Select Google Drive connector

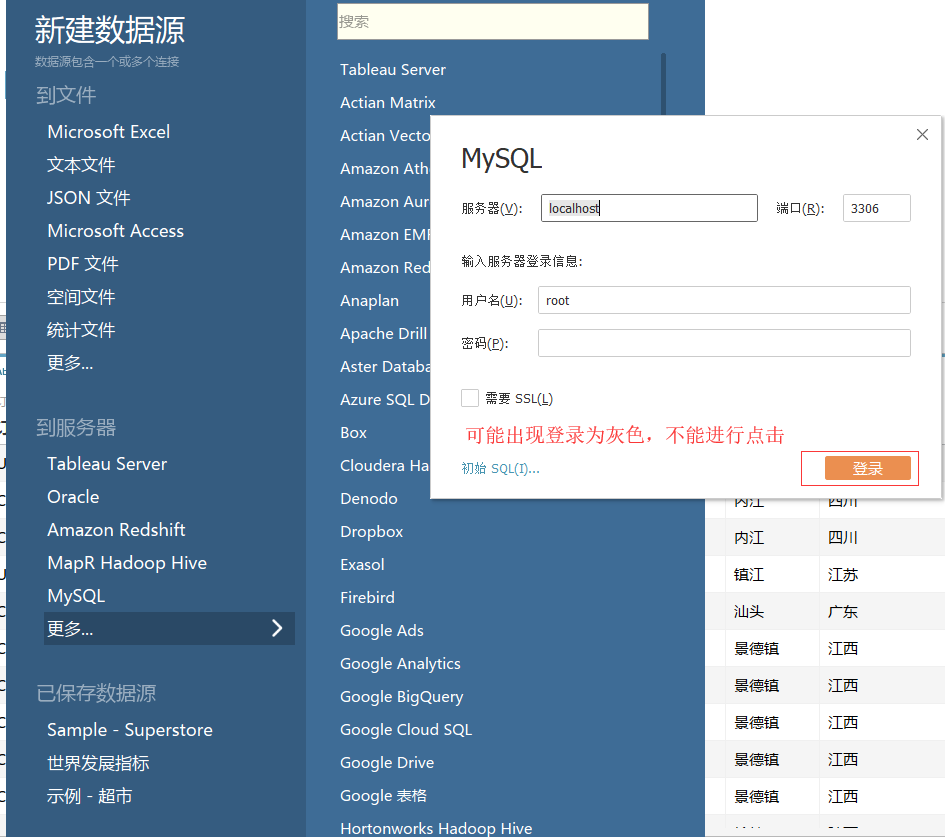coord(387,762)
